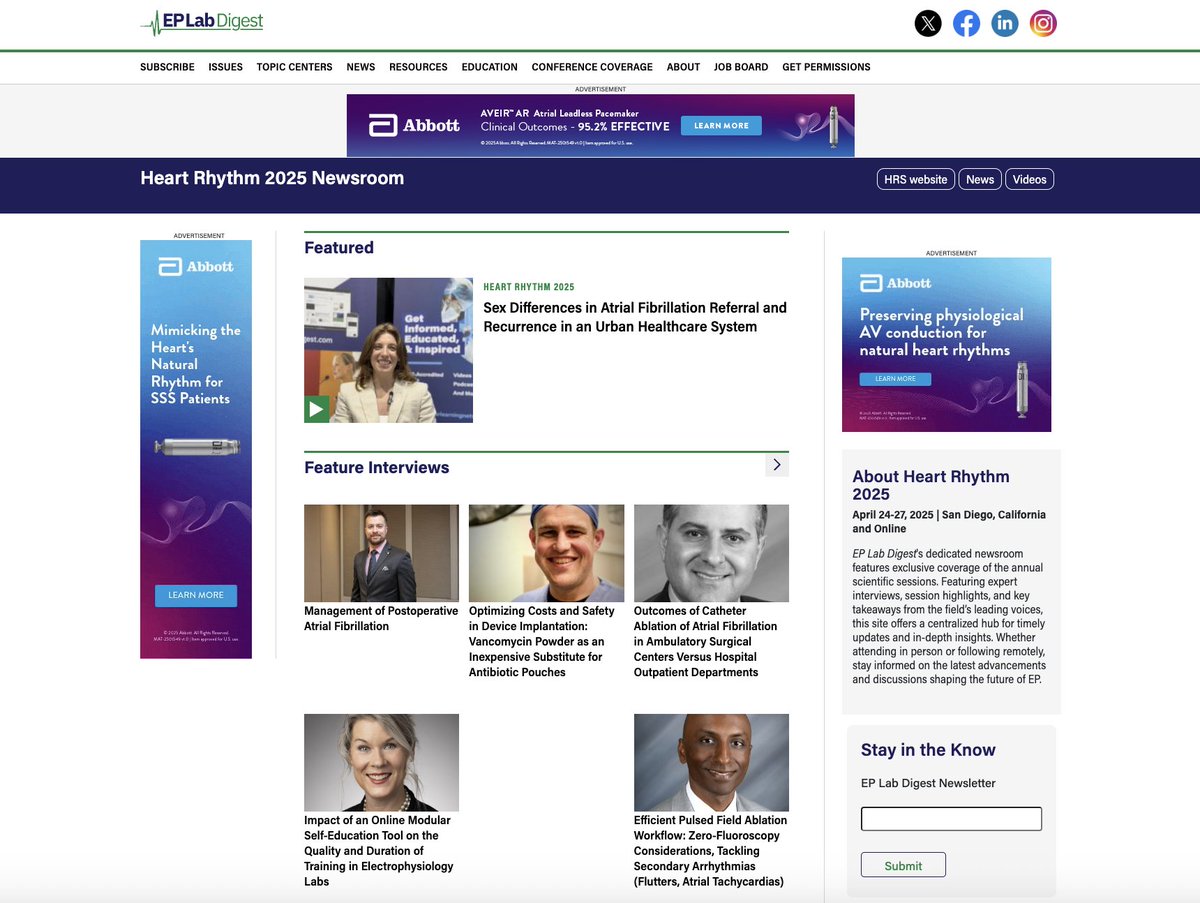
Task: Focus the EP Lab Digest Newsletter email field
Action: [951, 819]
